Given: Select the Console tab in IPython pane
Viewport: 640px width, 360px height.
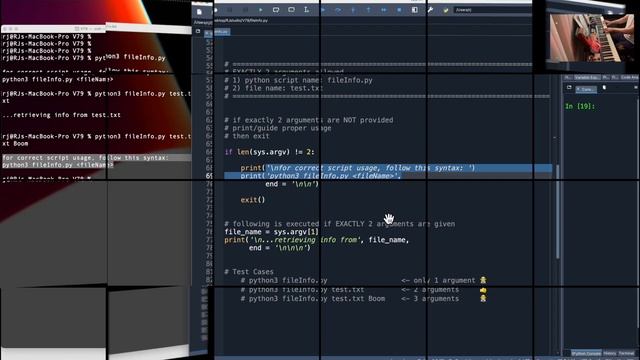Looking at the screenshot, I should pyautogui.click(x=586, y=89).
